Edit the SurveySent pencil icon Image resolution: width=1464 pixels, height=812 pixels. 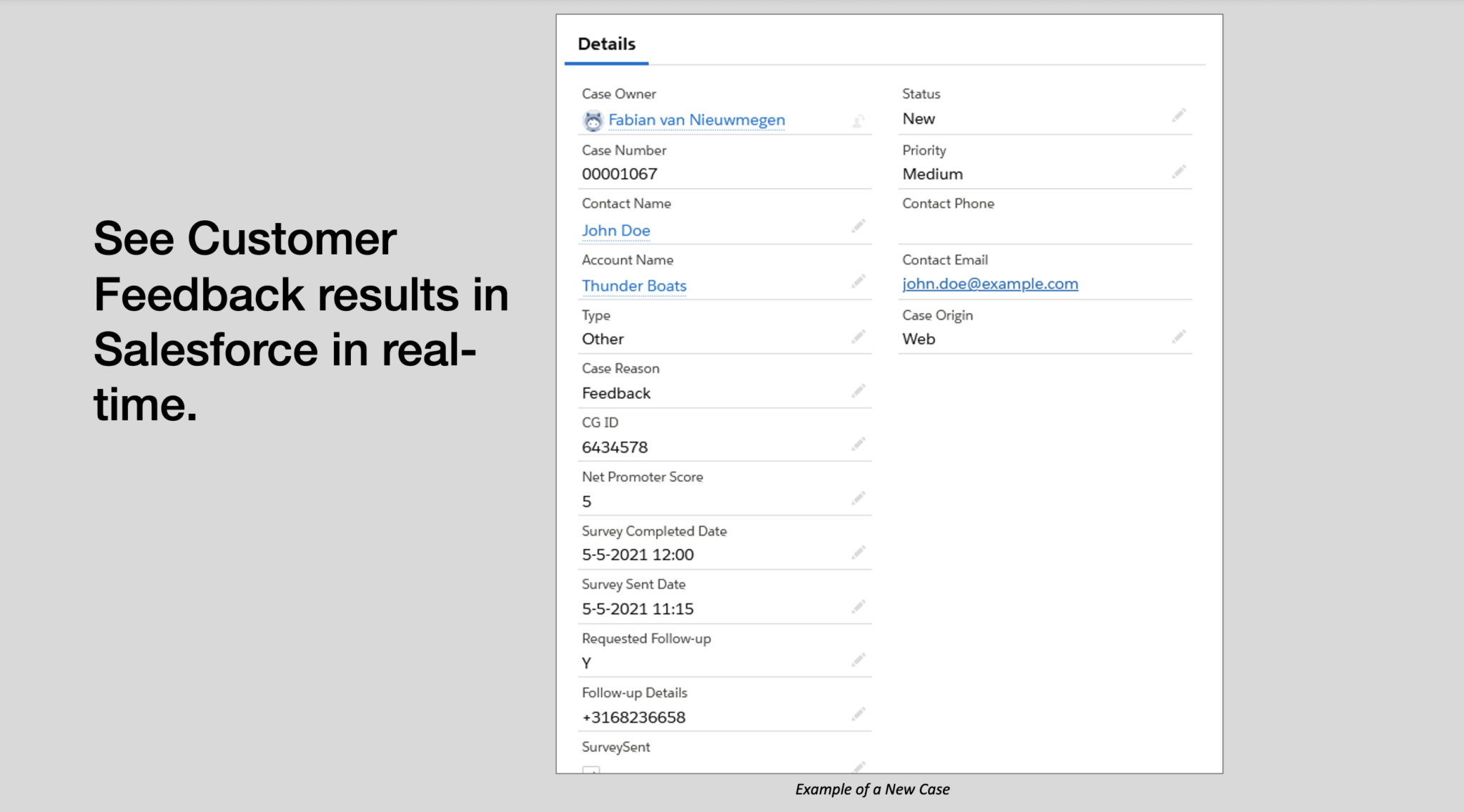(859, 767)
